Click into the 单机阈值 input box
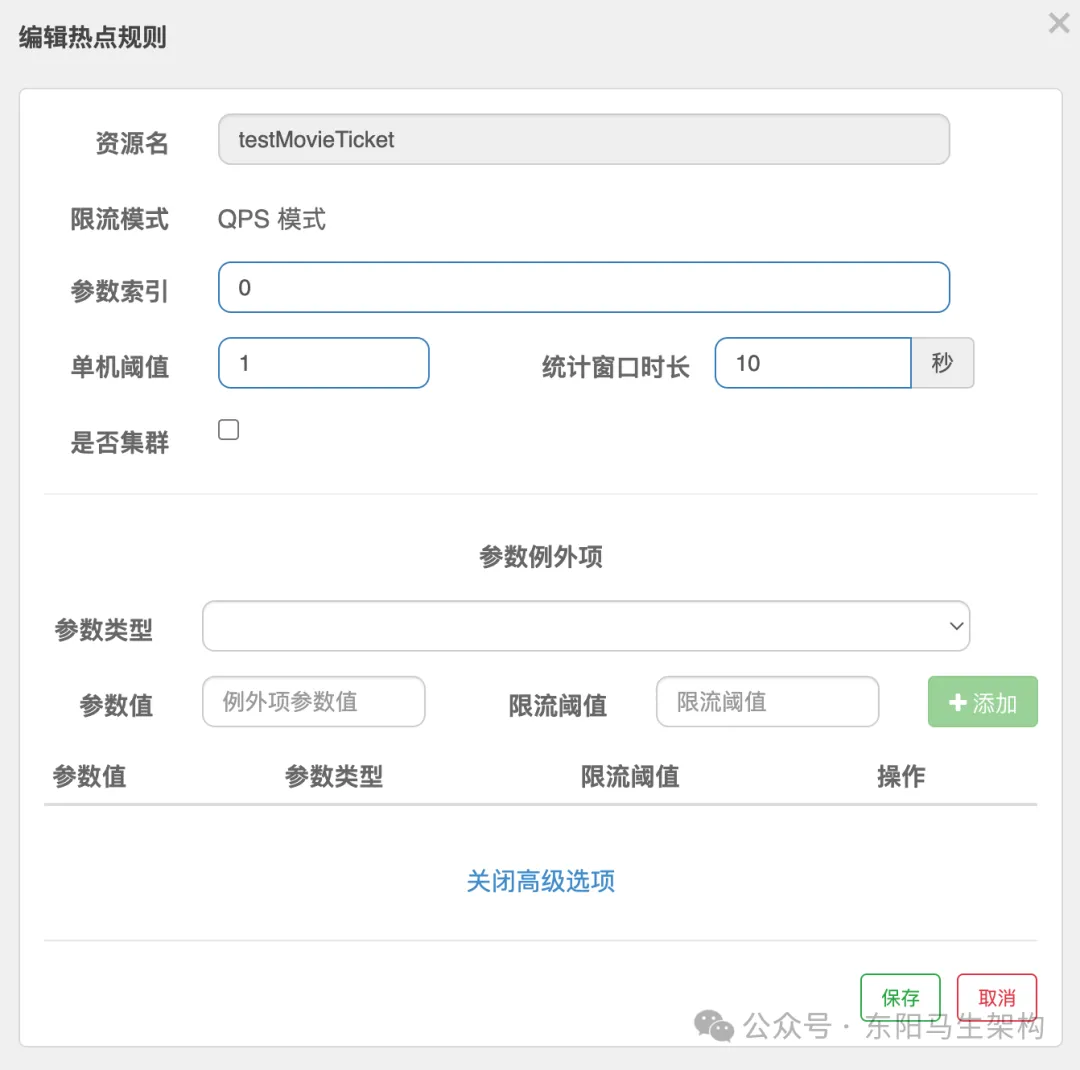 [x=323, y=363]
